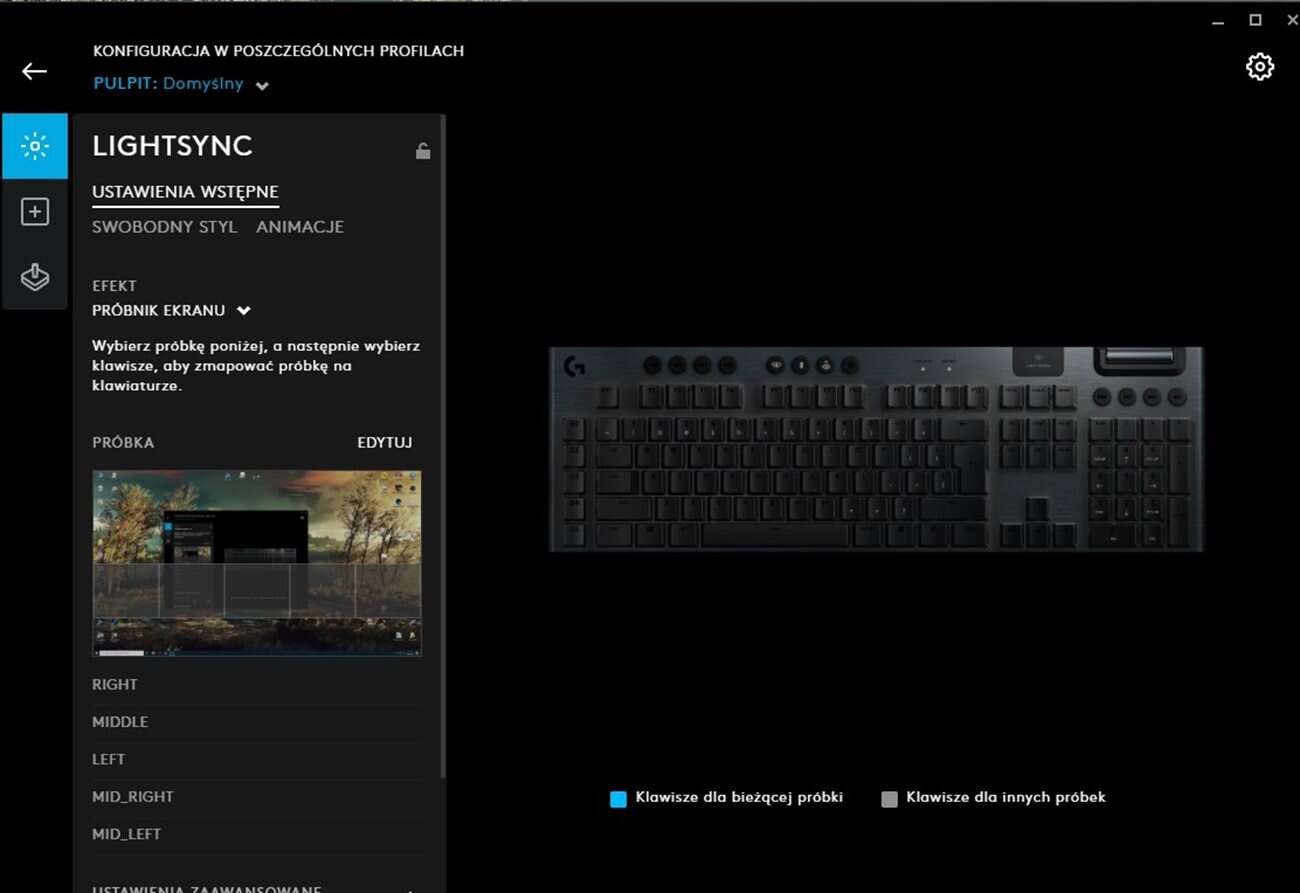Select the RIGHT sample entry
1300x893 pixels.
tap(115, 685)
